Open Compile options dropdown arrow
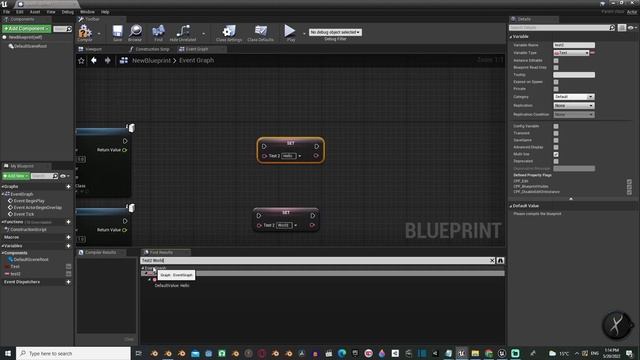The width and height of the screenshot is (640, 360). click(x=99, y=34)
